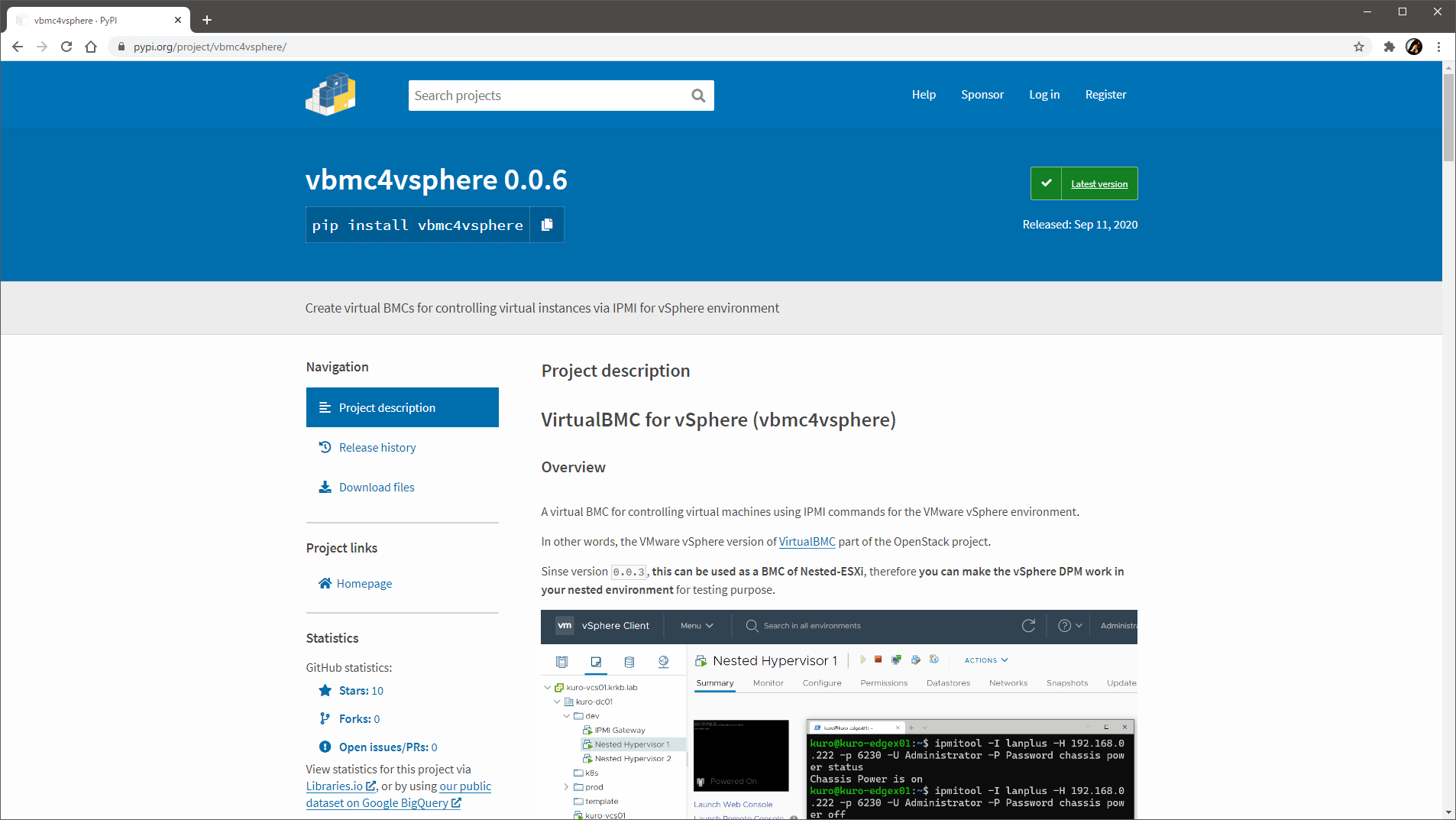The width and height of the screenshot is (1456, 820).
Task: Click the new tab plus button
Action: pyautogui.click(x=206, y=20)
